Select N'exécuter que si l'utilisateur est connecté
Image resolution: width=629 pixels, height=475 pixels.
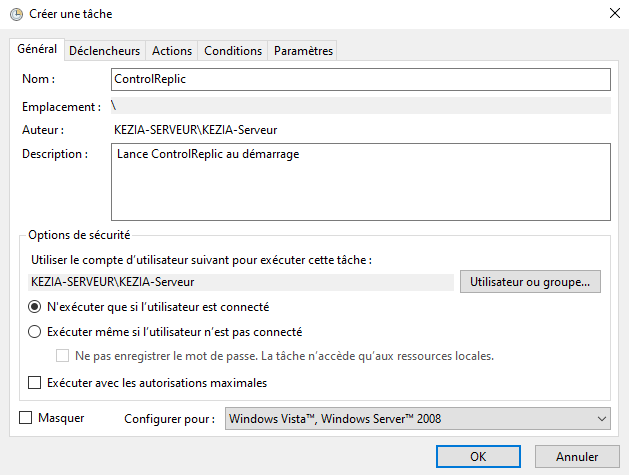click(x=35, y=307)
